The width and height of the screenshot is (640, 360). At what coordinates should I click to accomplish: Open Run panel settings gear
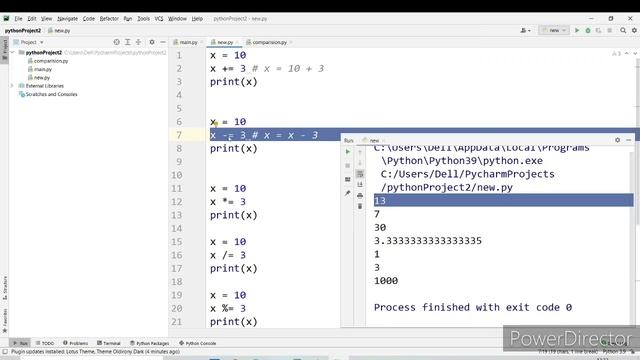(618, 140)
